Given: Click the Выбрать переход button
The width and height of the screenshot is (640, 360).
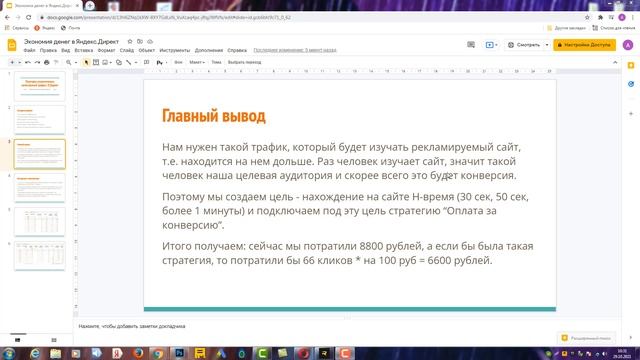Looking at the screenshot, I should (x=244, y=62).
